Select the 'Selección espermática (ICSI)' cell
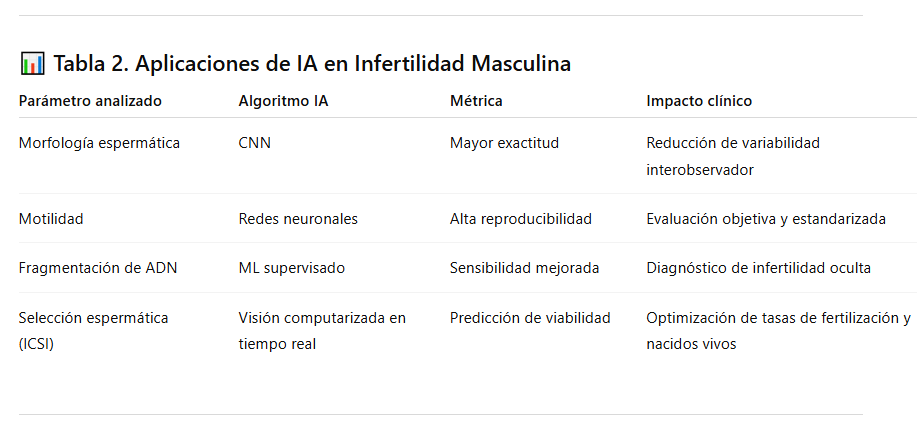 click(x=93, y=331)
